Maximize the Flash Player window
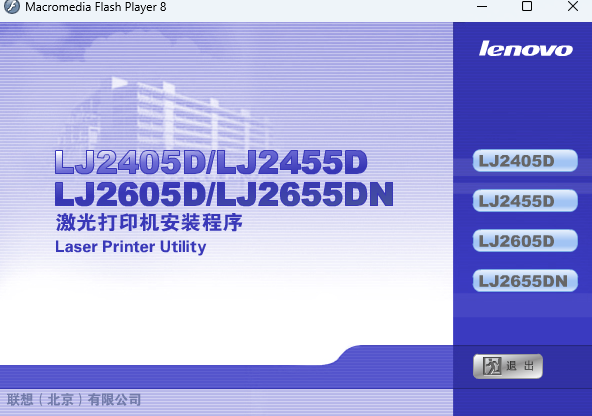 [527, 7]
